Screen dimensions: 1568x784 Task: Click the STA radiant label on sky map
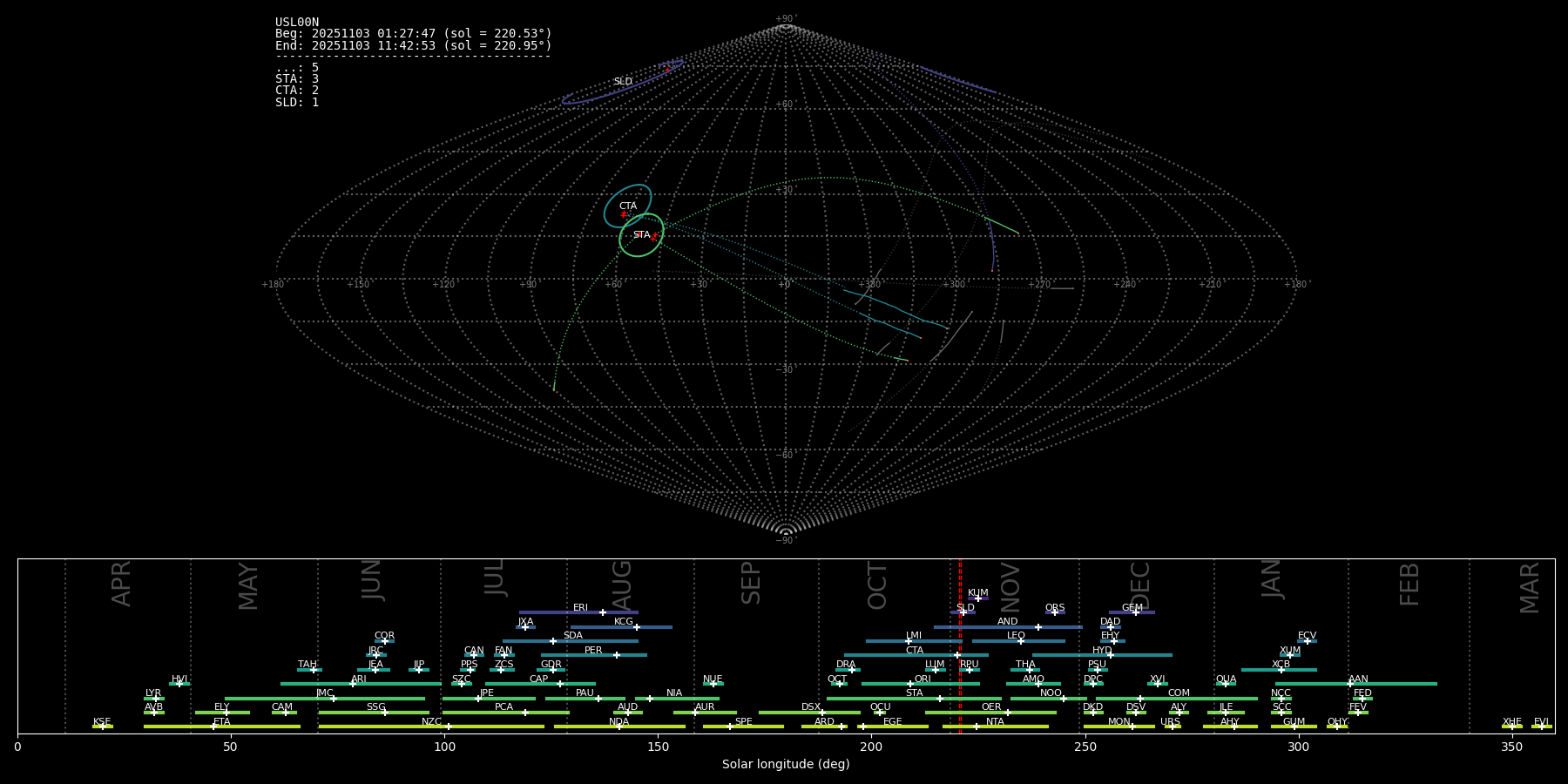click(642, 235)
